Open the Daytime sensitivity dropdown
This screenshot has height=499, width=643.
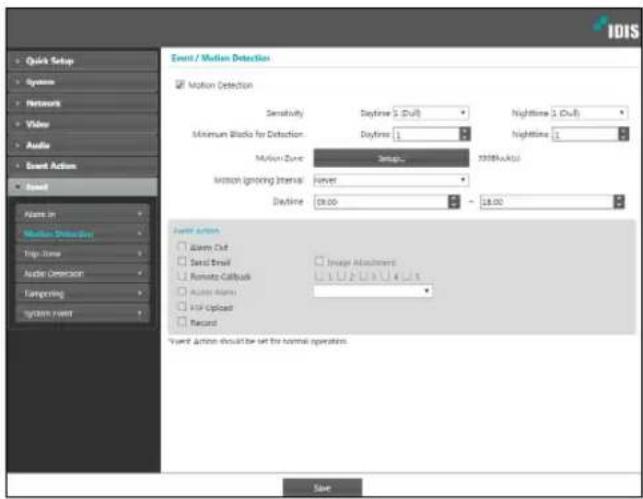point(431,113)
